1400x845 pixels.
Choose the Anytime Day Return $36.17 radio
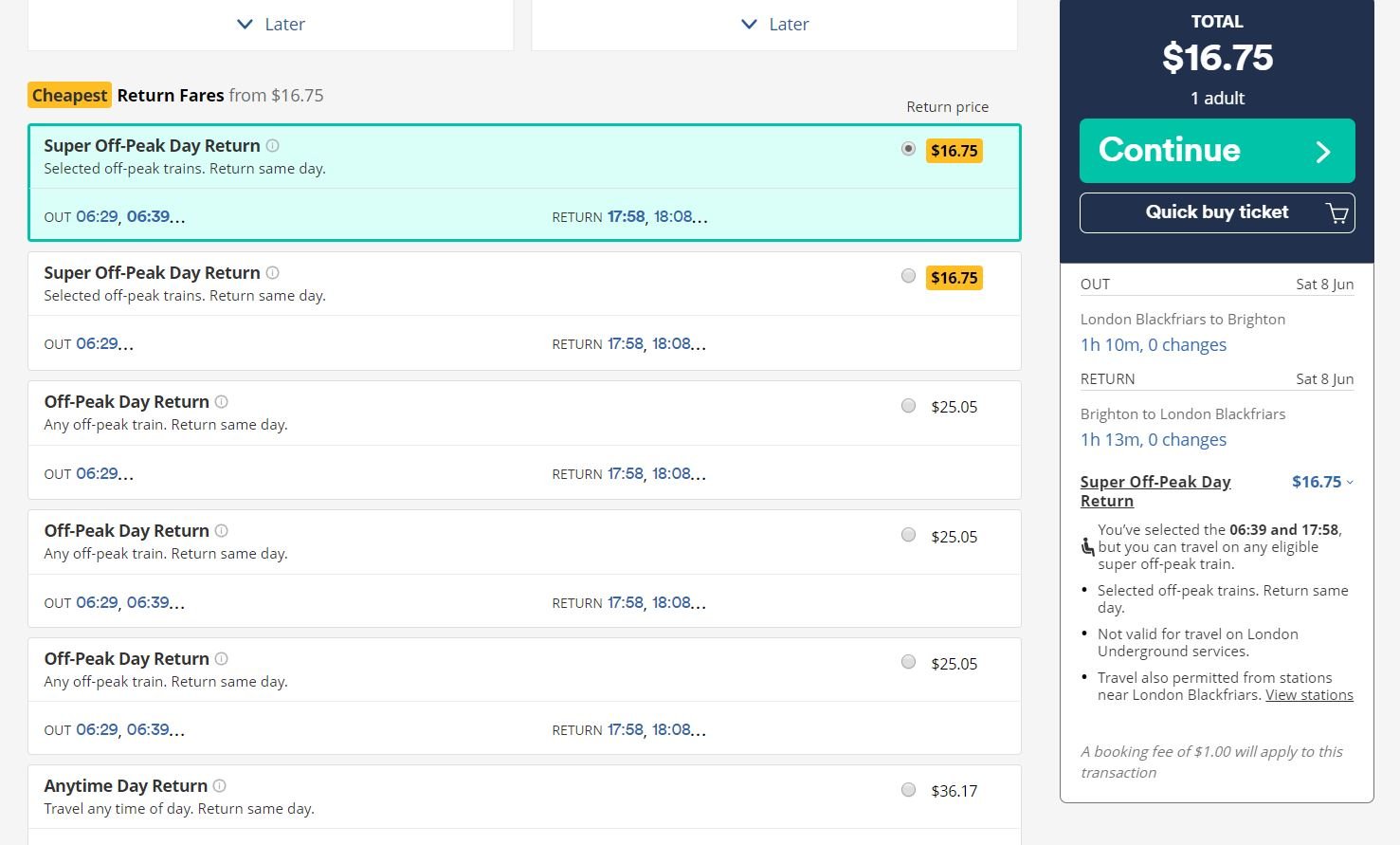coord(908,790)
